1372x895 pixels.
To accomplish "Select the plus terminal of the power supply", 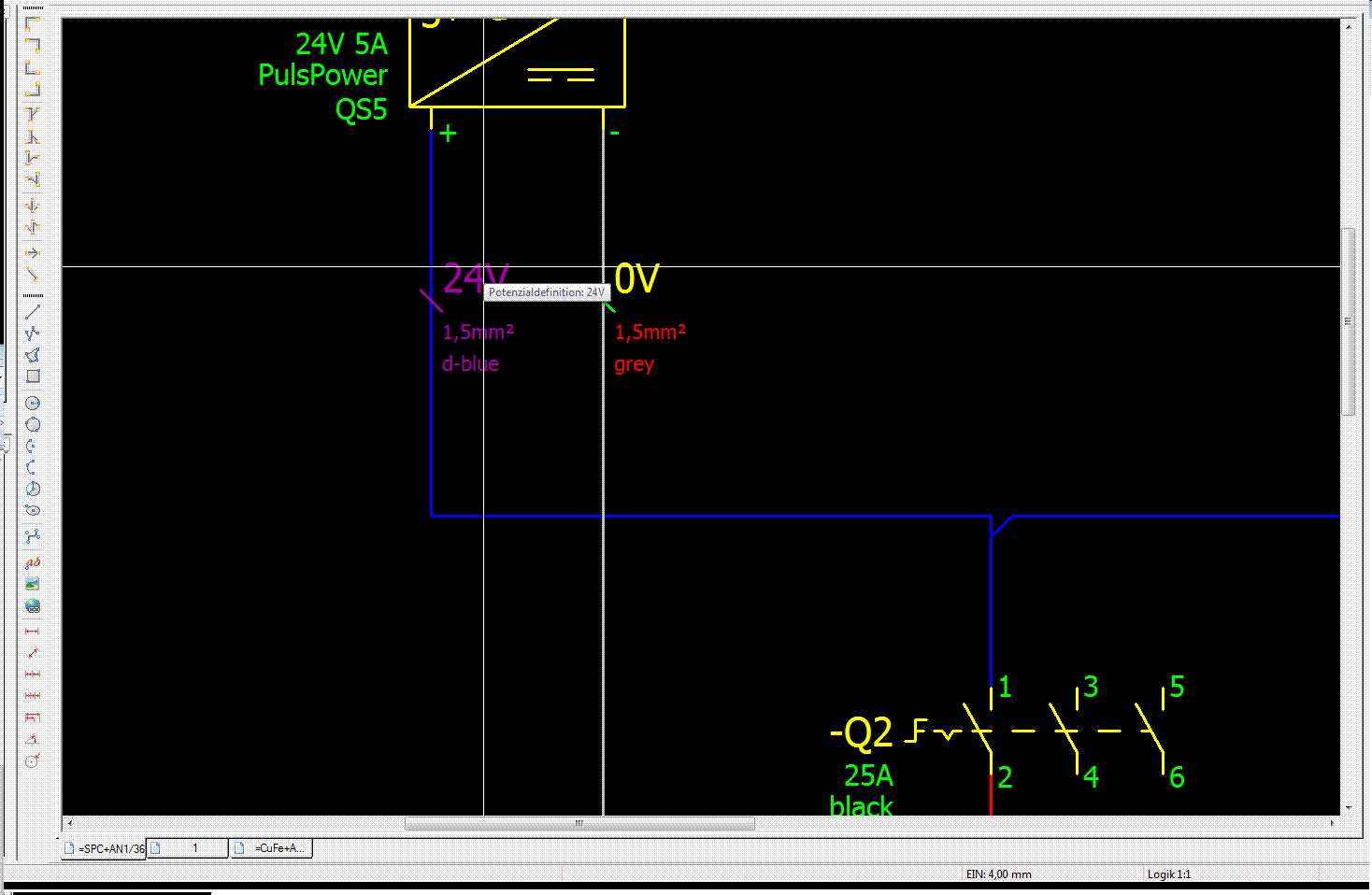I will click(449, 134).
